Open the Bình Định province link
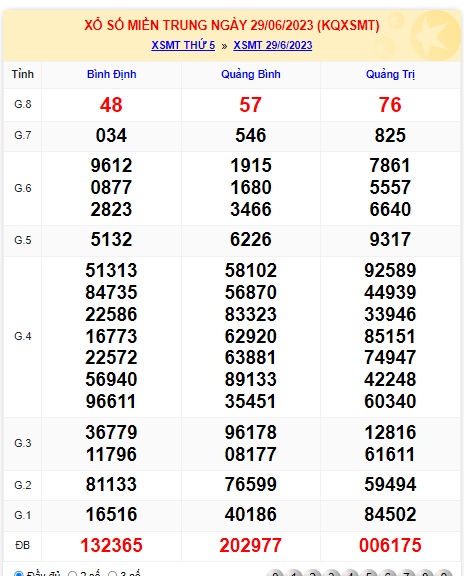The image size is (464, 576). pyautogui.click(x=111, y=74)
